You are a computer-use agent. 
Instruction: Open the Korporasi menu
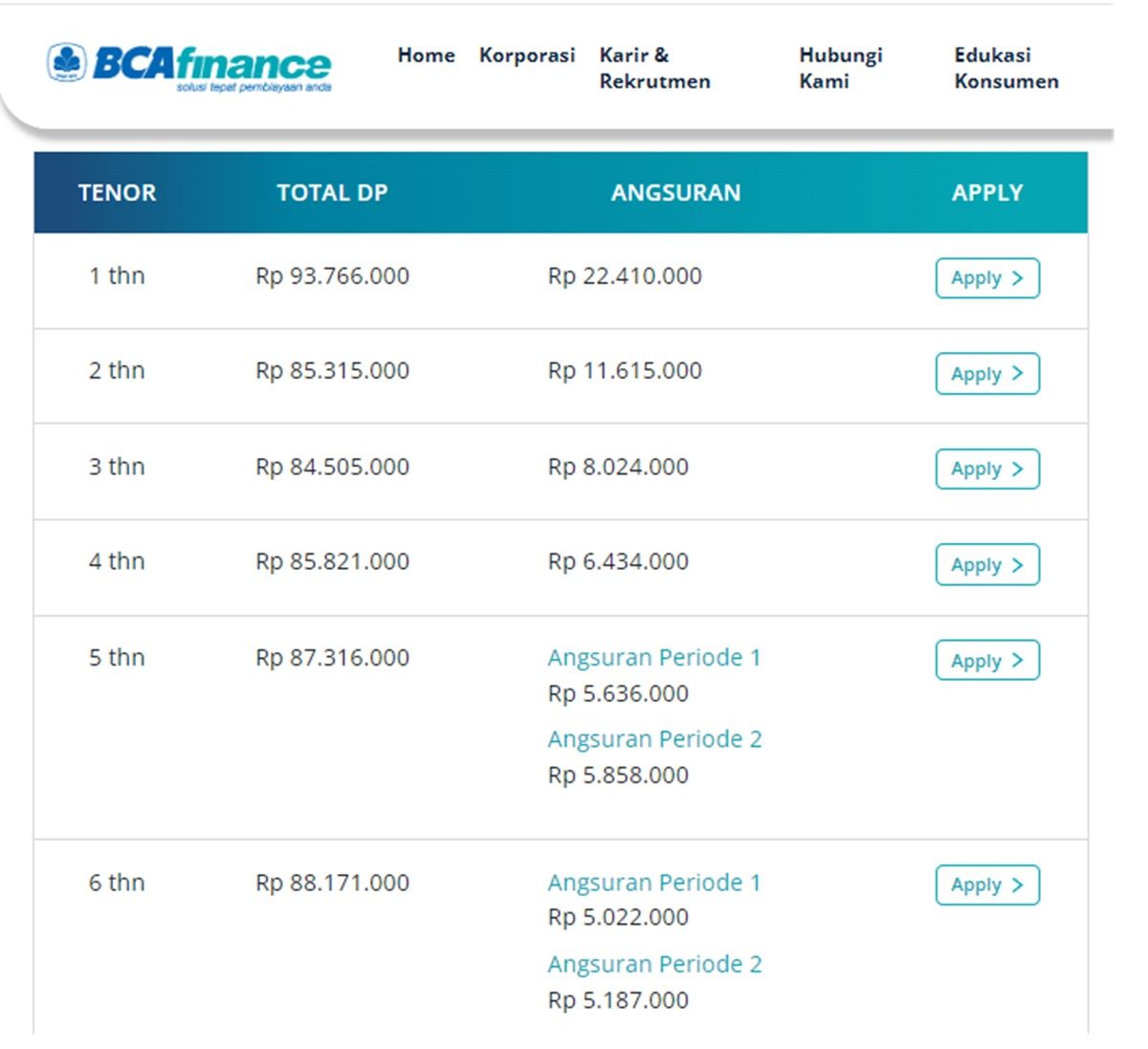coord(527,55)
